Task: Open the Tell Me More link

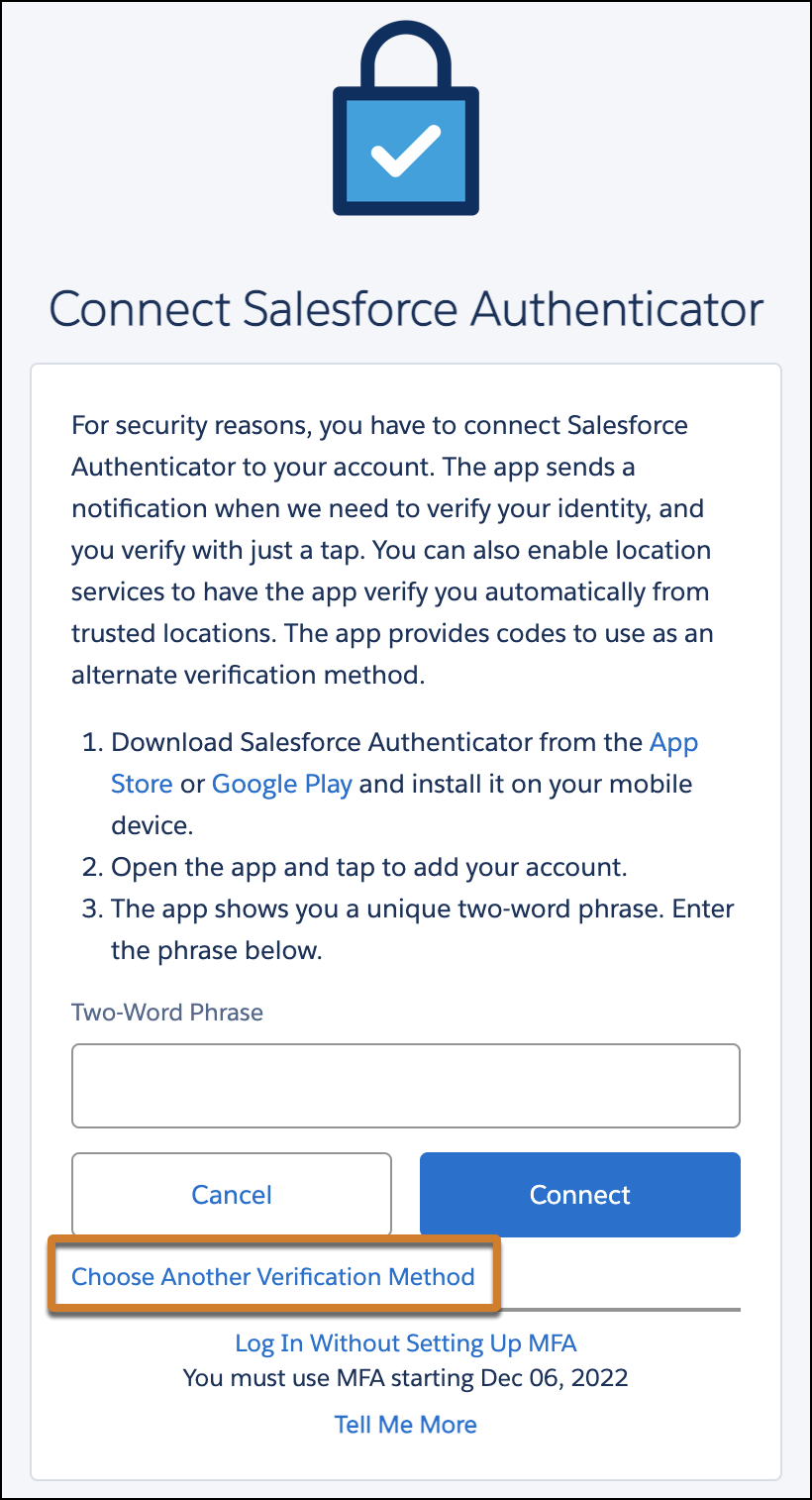Action: [406, 1425]
